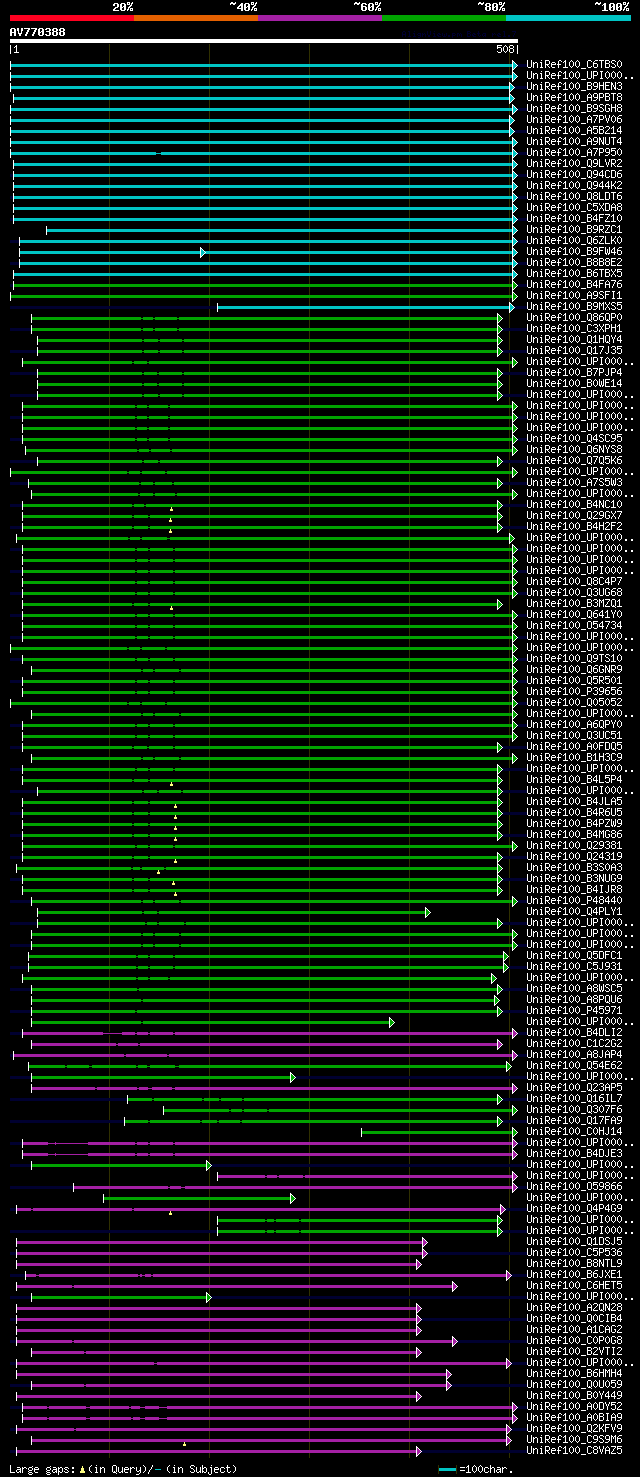
Task: Open the UniRef100_B4DLI2 purple hit label
Action: pyautogui.click(x=573, y=1033)
